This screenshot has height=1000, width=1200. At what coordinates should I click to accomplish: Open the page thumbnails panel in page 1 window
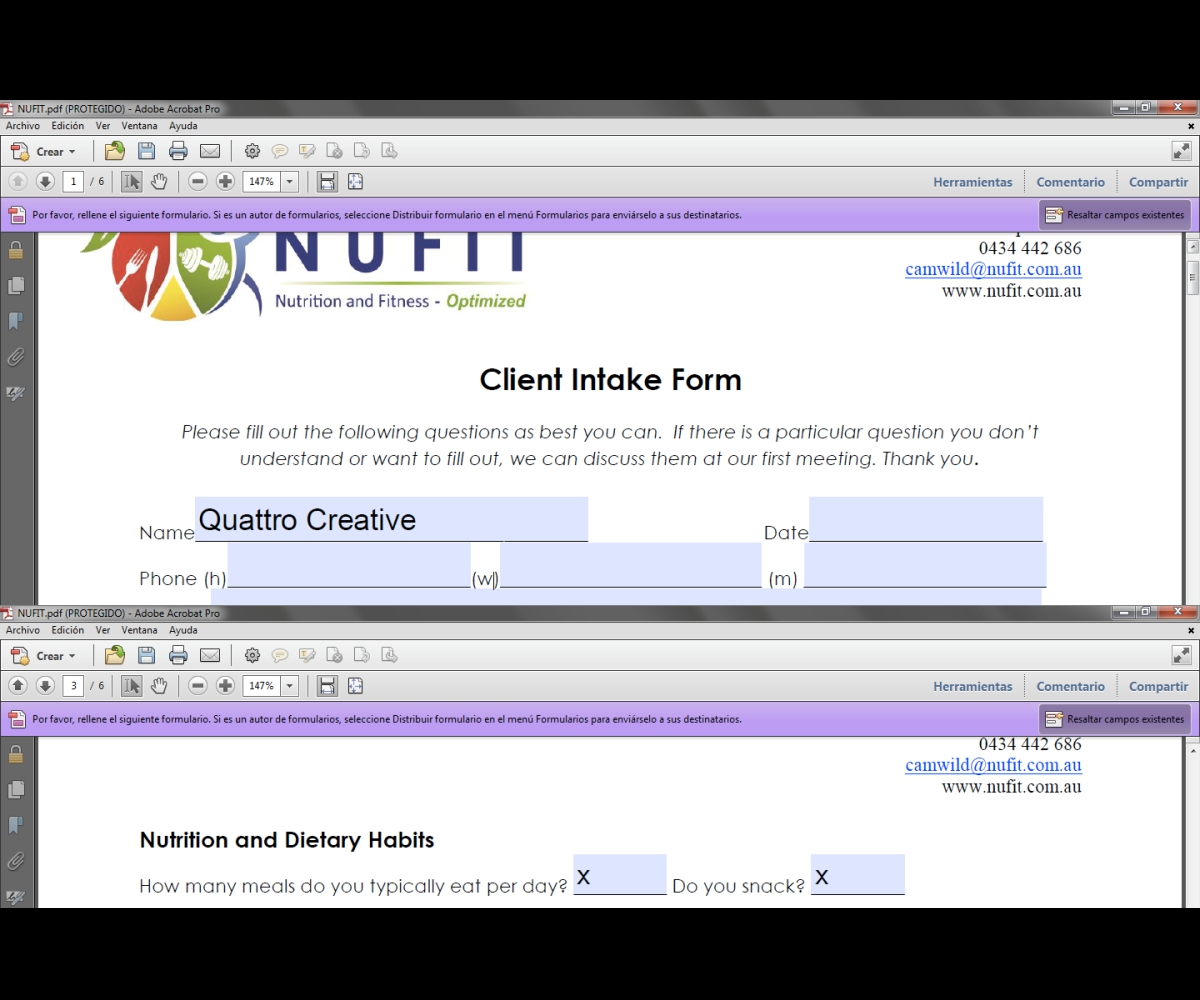pos(16,286)
